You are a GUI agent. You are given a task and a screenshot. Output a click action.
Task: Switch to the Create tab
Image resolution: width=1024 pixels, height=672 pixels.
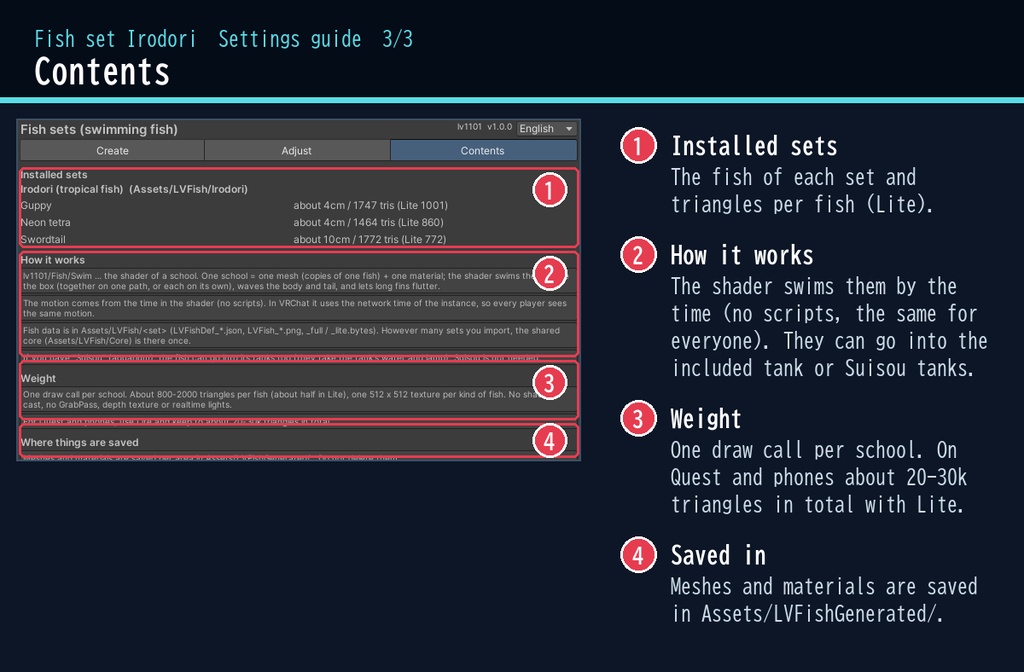point(112,150)
